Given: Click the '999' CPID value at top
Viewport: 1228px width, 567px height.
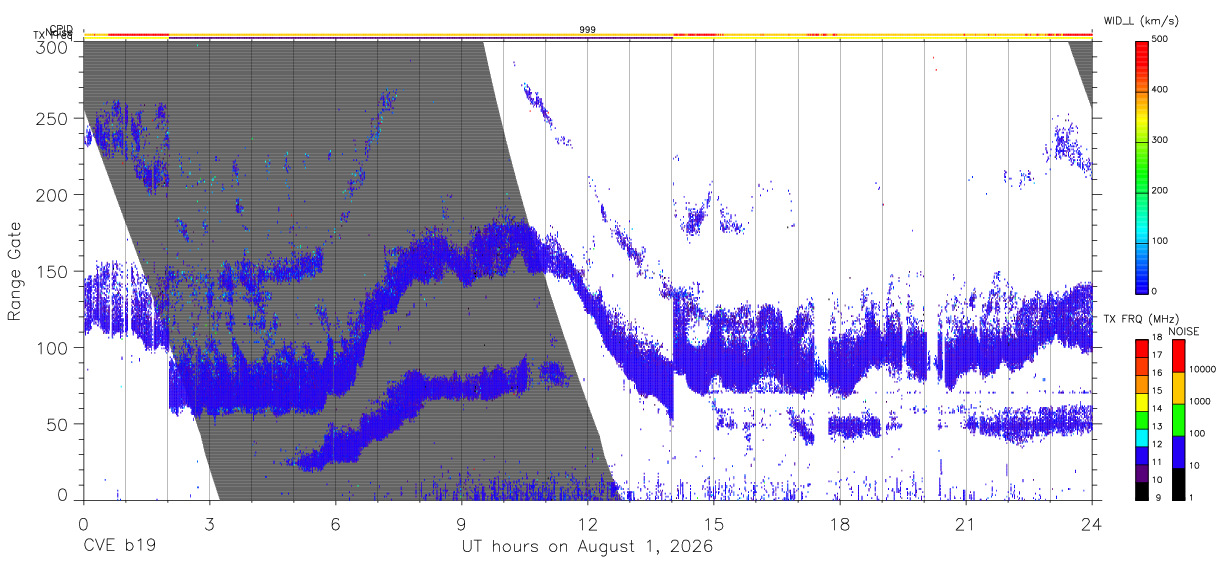Looking at the screenshot, I should 587,30.
